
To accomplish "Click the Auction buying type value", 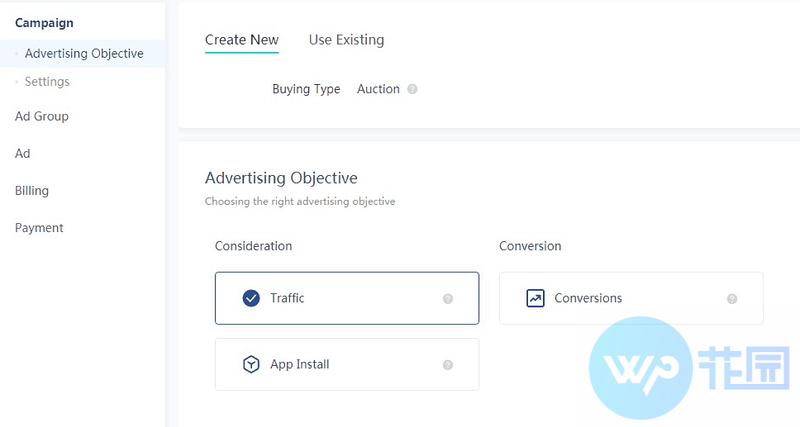I will (378, 89).
